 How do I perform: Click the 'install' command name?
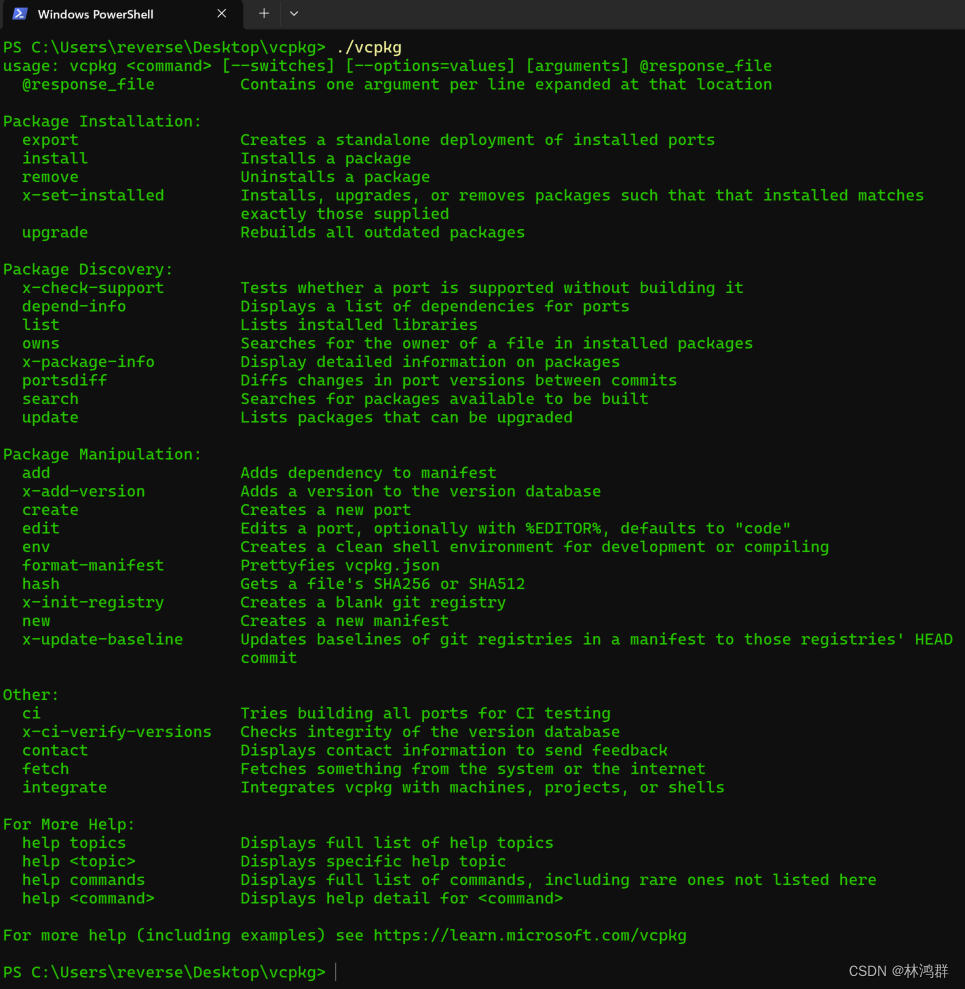point(55,158)
